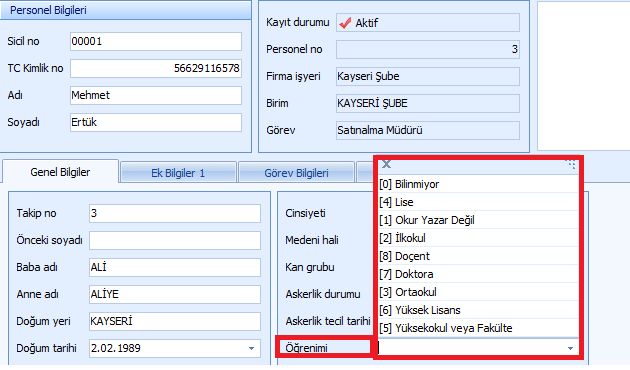Close the education dropdown list with X
Screen dimensions: 630x370
pyautogui.click(x=387, y=164)
